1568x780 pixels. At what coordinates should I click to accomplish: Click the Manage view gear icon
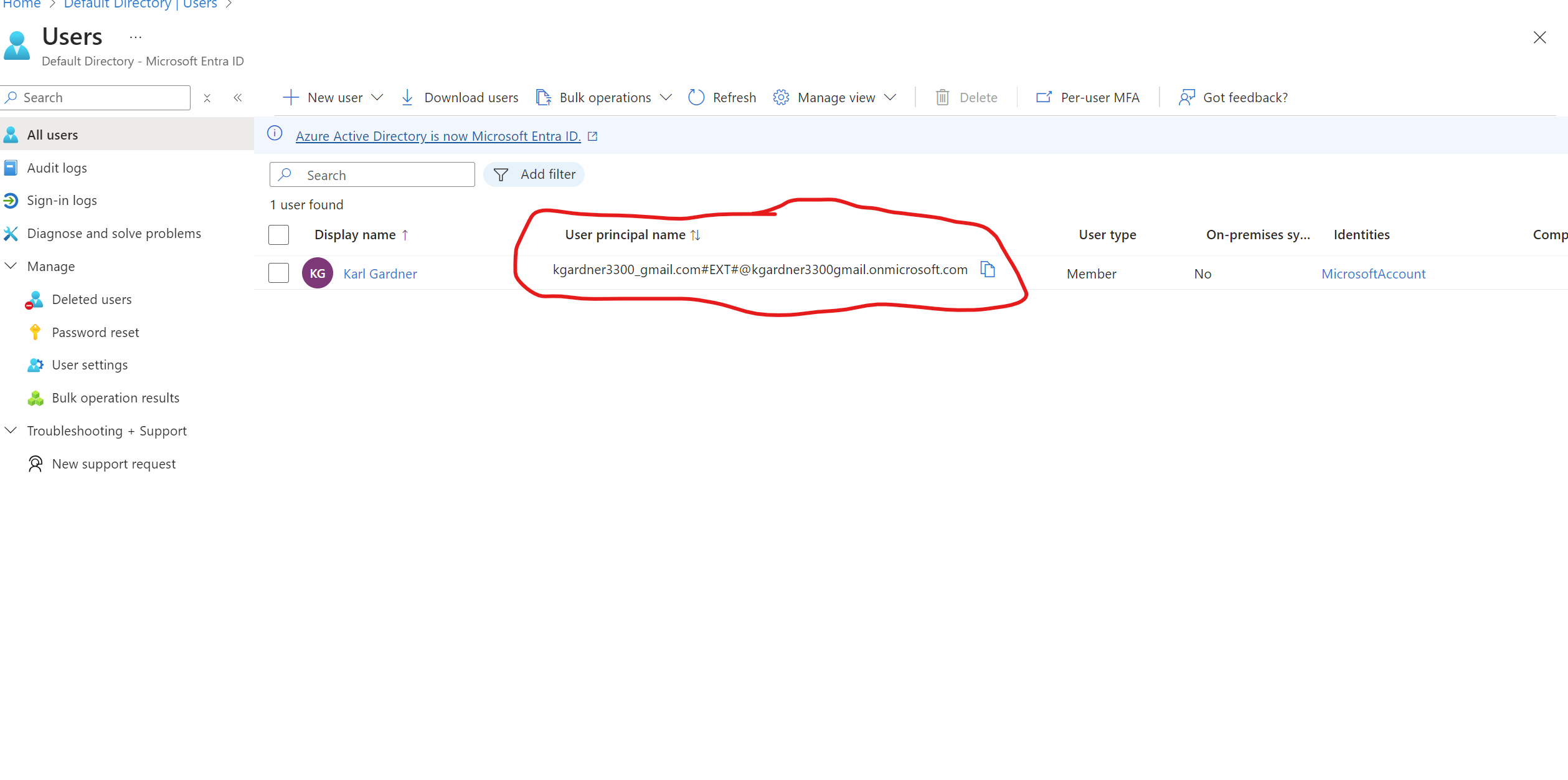point(781,97)
